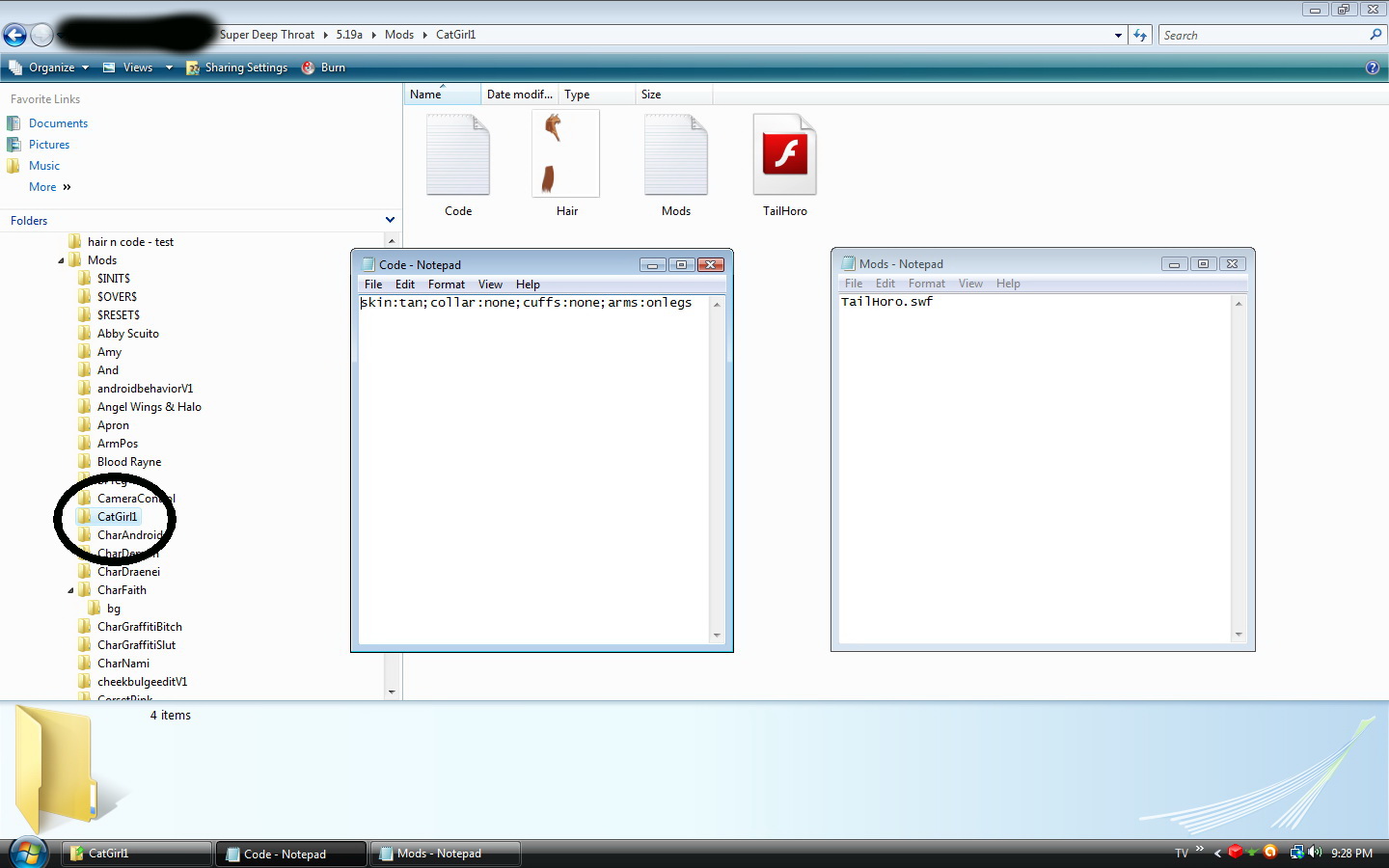Viewport: 1389px width, 868px height.
Task: Open the Documents favorite link
Action: click(x=58, y=123)
